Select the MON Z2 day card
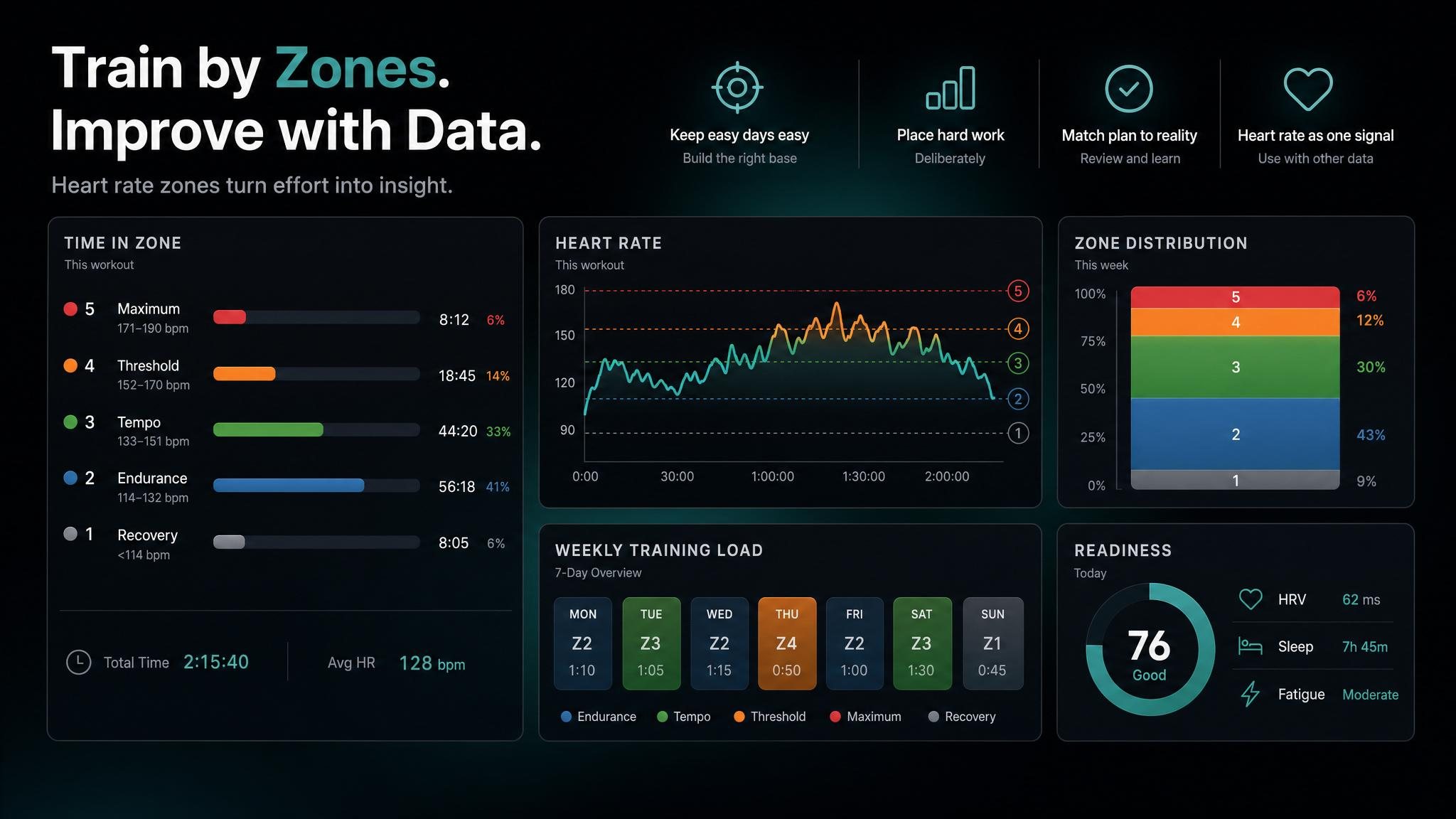Image resolution: width=1456 pixels, height=819 pixels. [583, 643]
